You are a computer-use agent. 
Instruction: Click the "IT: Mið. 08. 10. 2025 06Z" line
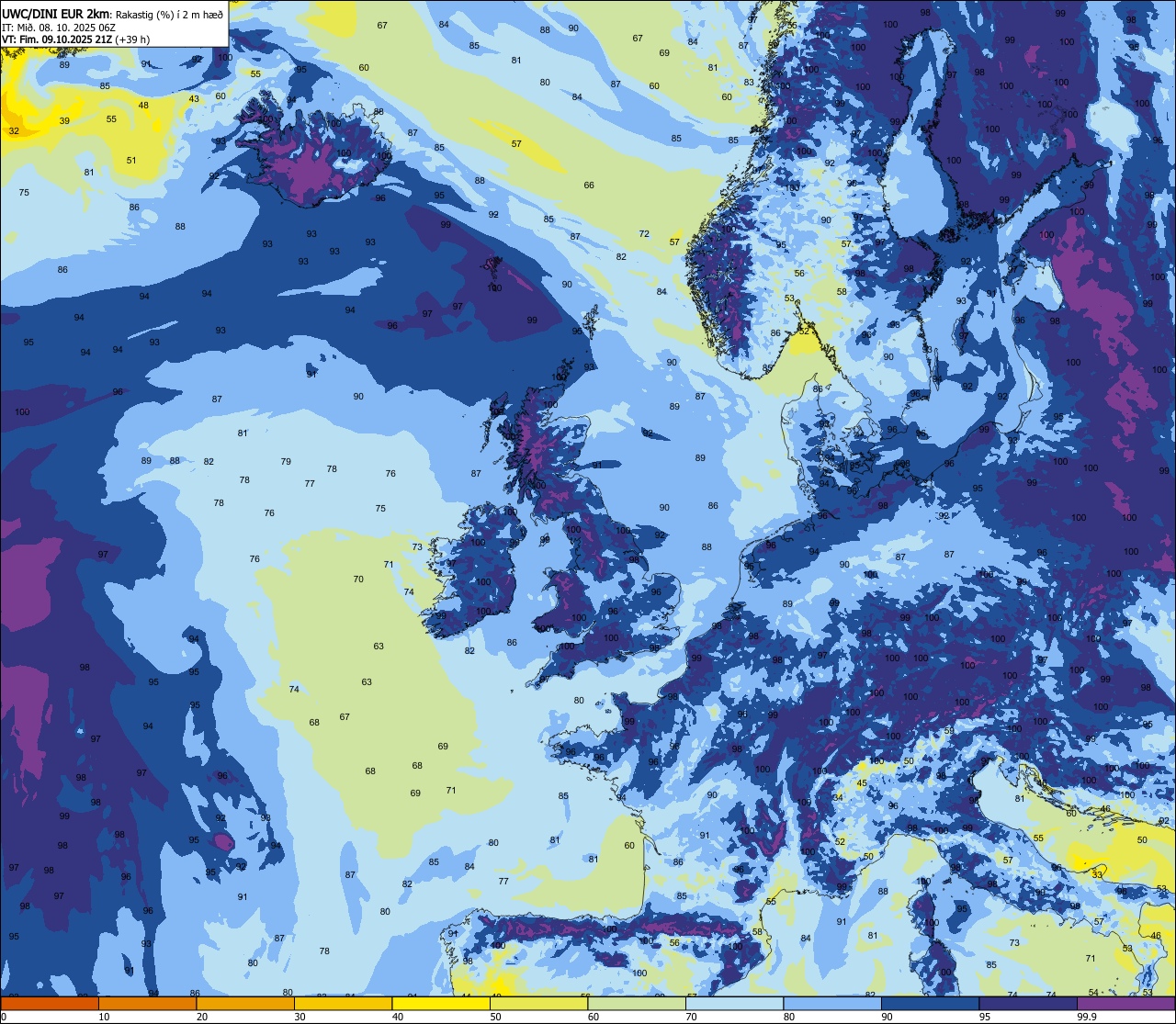pos(59,27)
